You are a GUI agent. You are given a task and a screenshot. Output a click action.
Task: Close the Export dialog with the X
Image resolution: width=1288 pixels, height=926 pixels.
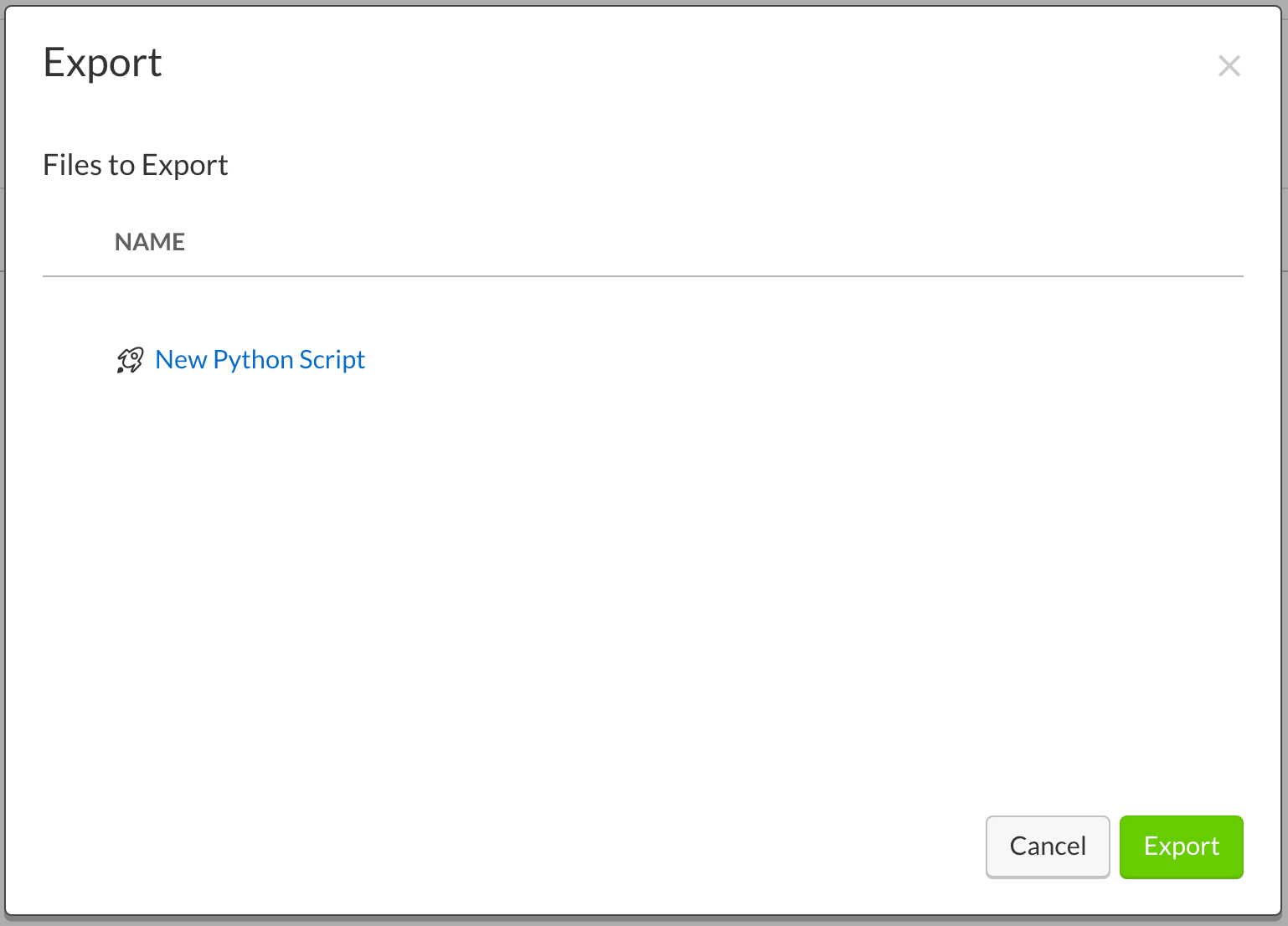pyautogui.click(x=1229, y=65)
